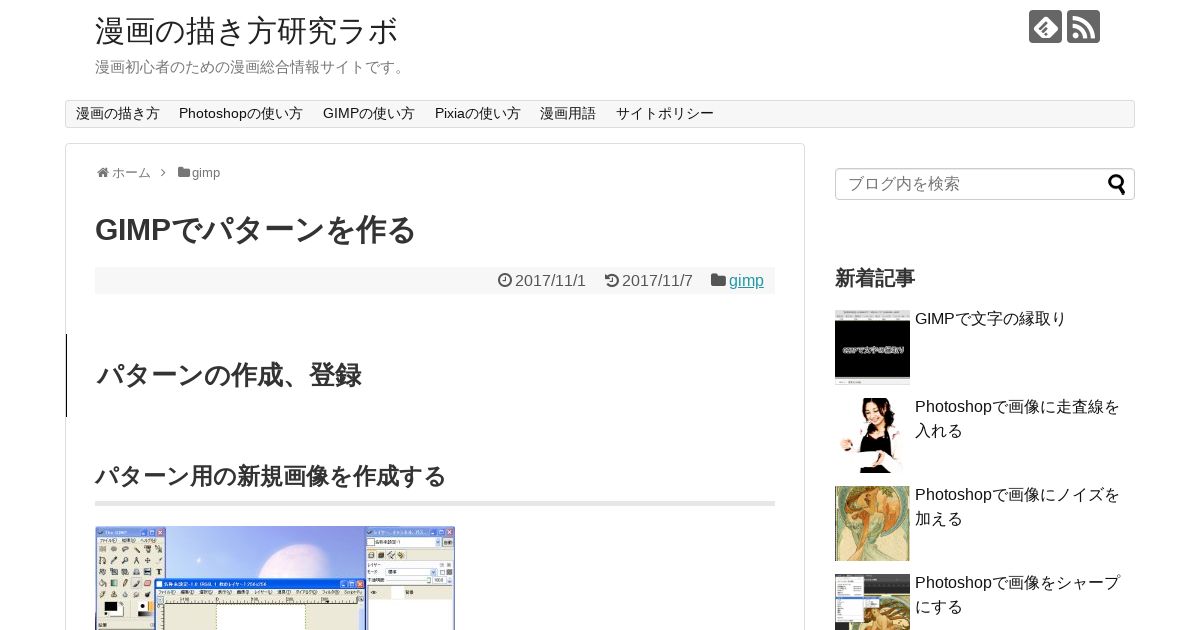Click the 新着記事 sidebar heading
The image size is (1200, 630).
pos(875,278)
